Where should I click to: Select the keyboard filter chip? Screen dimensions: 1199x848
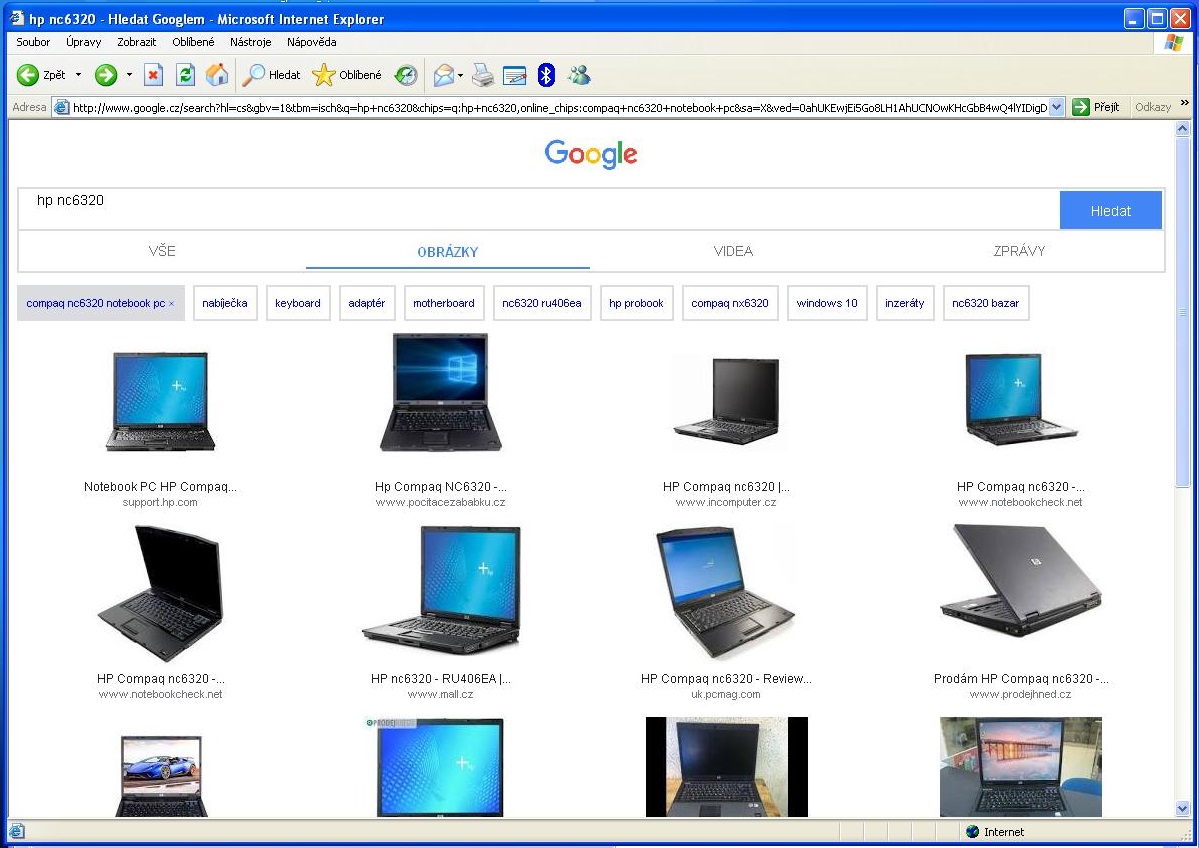point(297,303)
